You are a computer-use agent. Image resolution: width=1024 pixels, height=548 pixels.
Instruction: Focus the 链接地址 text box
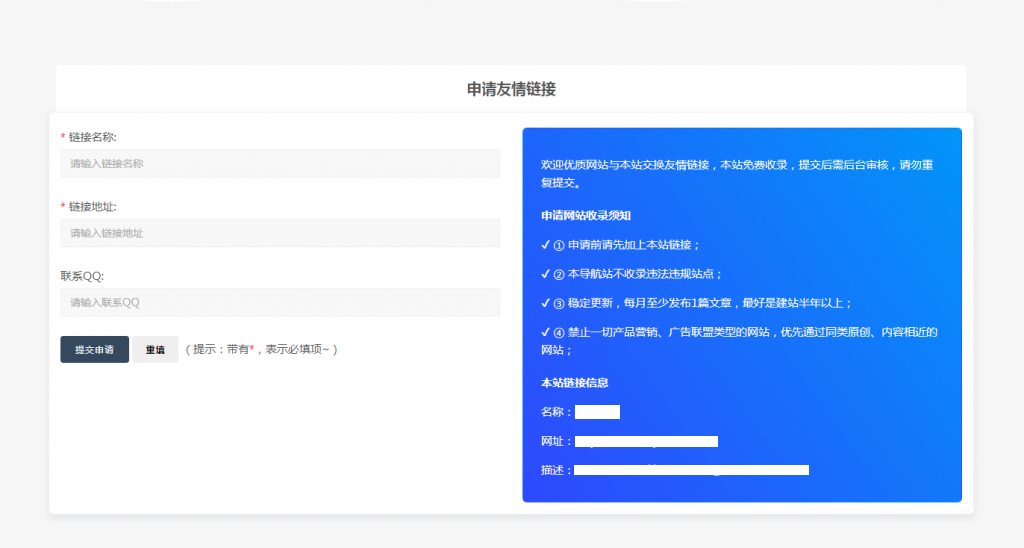279,233
